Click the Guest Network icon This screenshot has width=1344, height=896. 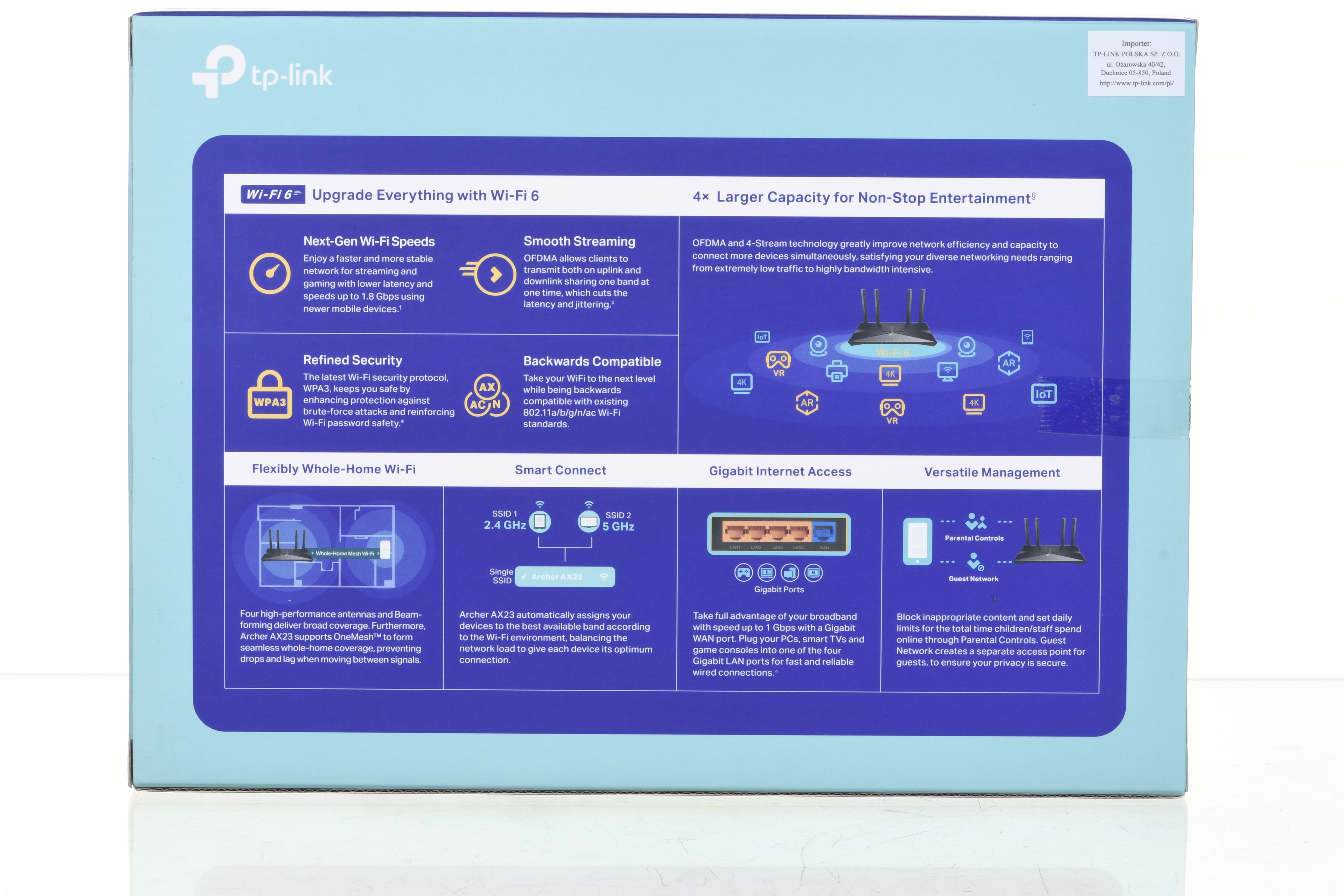point(975,562)
